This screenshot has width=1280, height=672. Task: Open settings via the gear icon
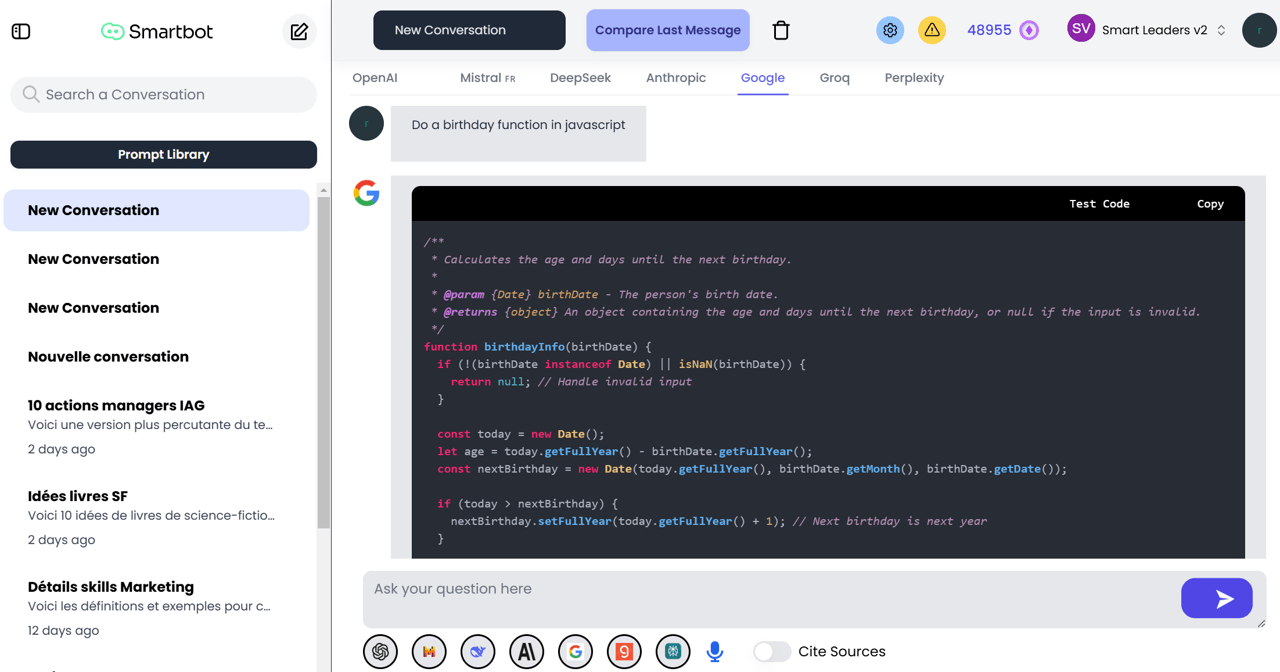pyautogui.click(x=889, y=30)
